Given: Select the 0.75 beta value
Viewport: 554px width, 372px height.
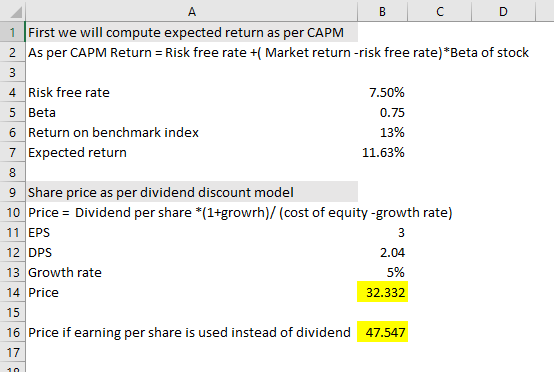Looking at the screenshot, I should pos(383,113).
